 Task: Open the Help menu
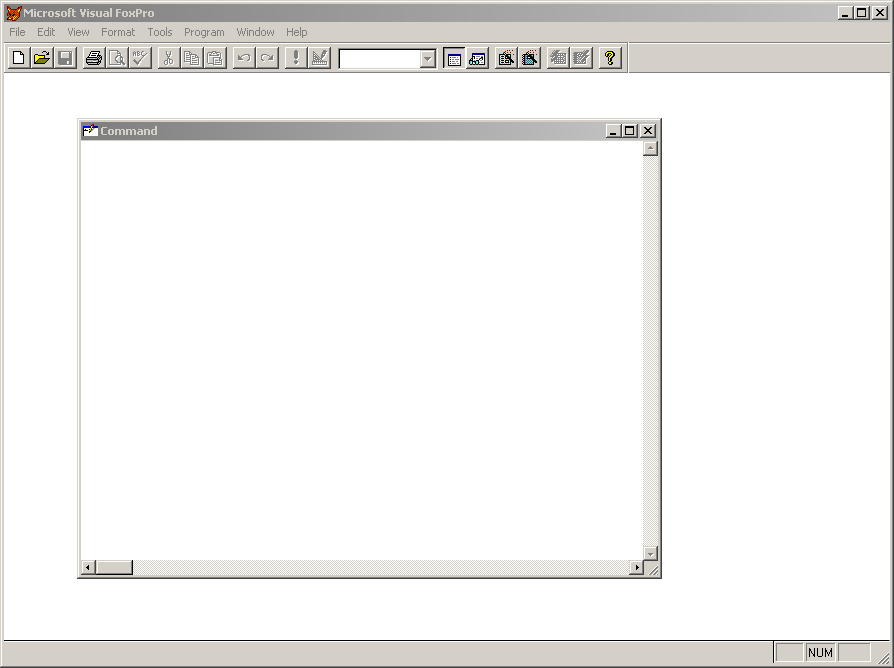tap(296, 32)
